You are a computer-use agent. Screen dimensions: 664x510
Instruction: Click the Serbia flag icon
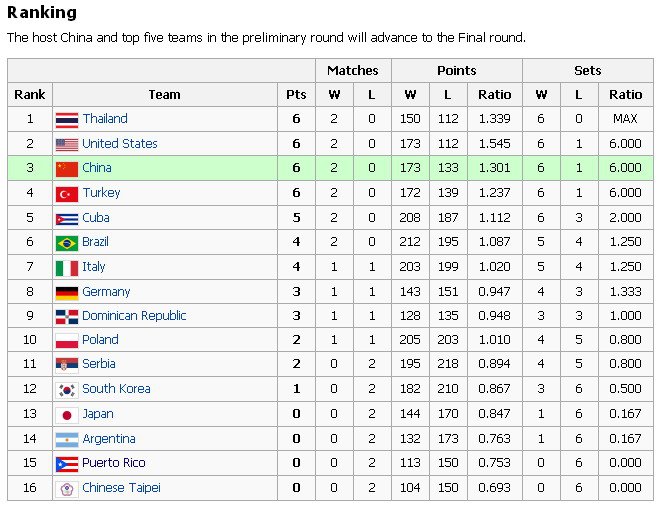tap(67, 365)
